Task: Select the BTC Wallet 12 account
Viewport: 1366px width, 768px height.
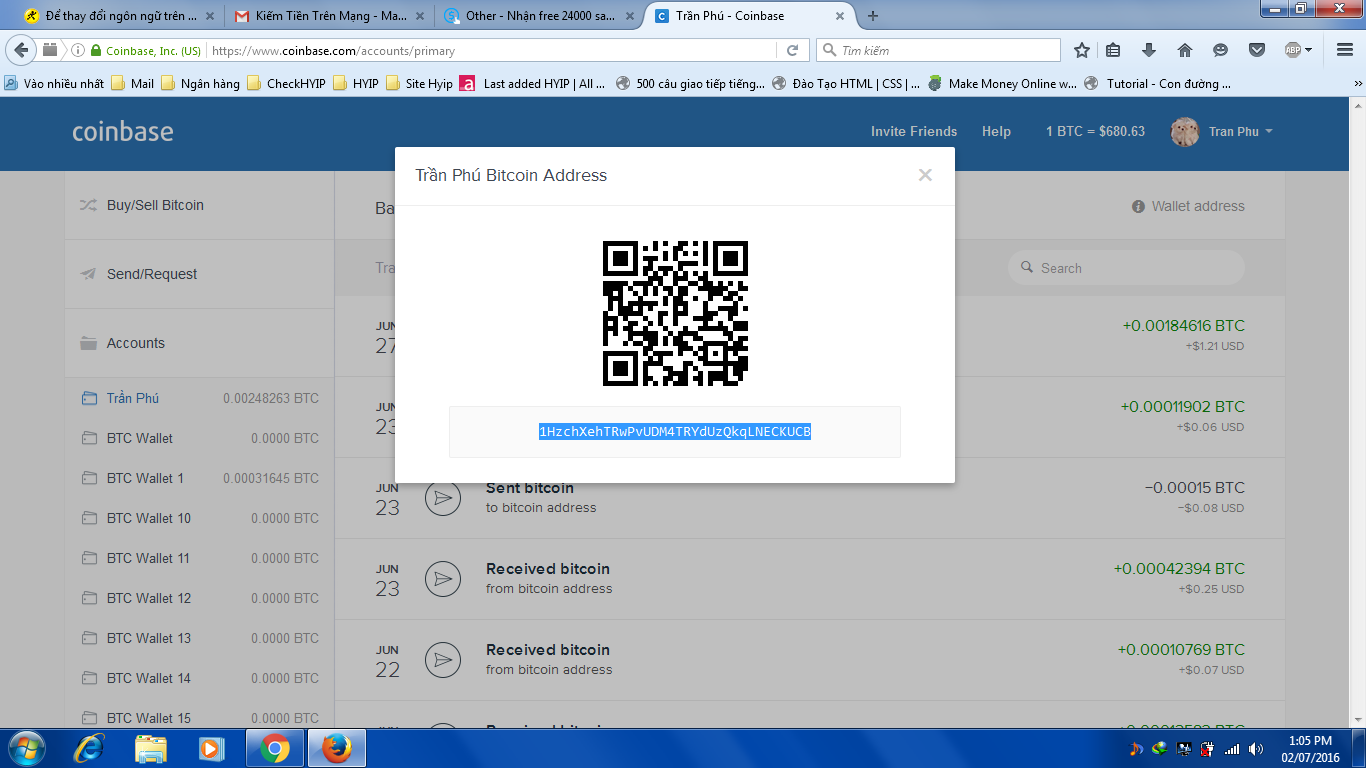Action: (x=200, y=598)
